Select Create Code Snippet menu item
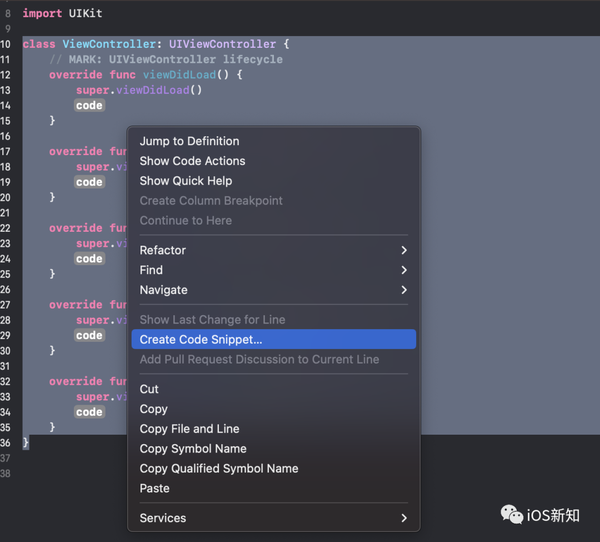The height and width of the screenshot is (542, 600). tap(201, 340)
